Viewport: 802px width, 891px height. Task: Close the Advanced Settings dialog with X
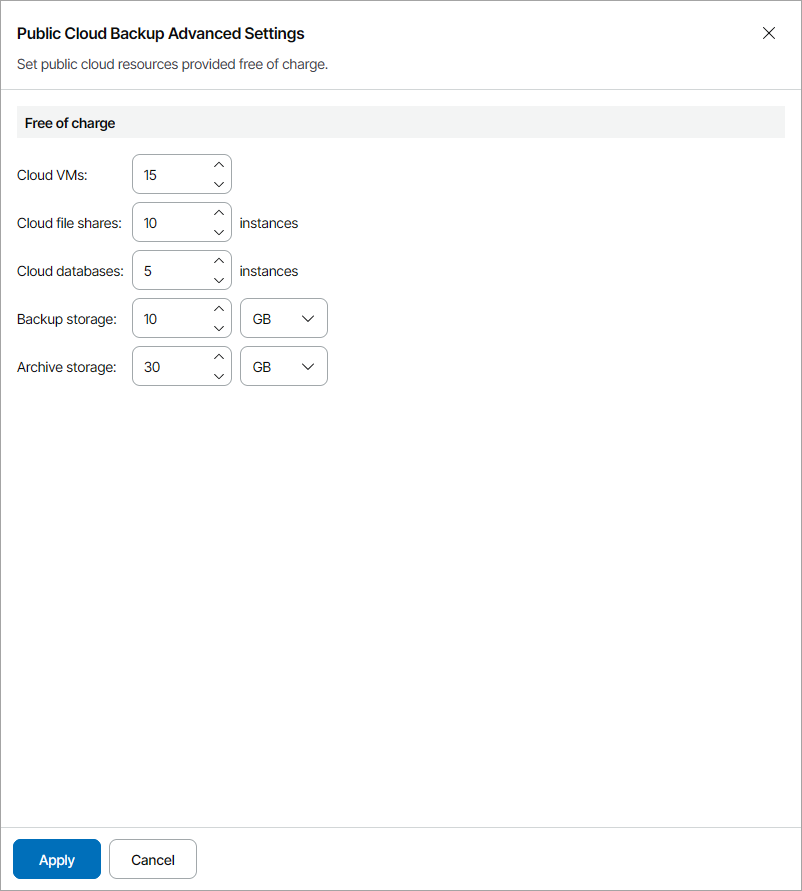(769, 33)
